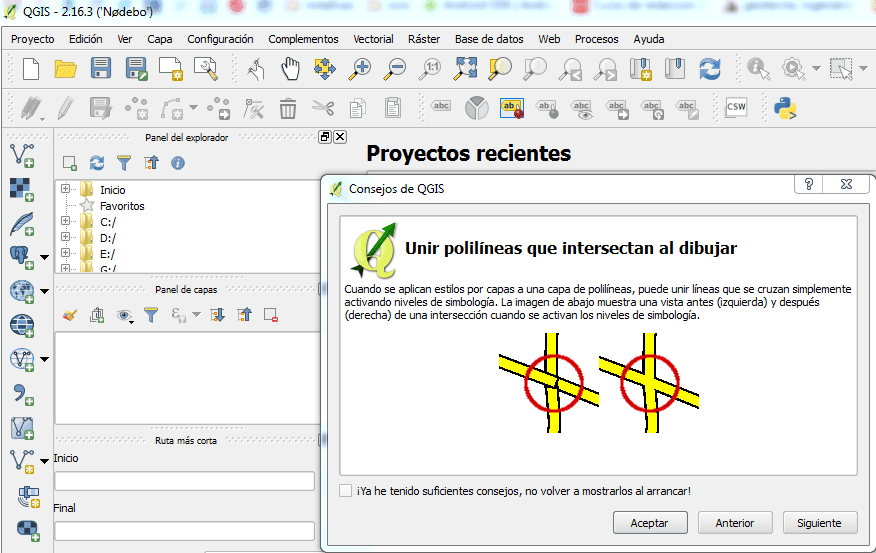The height and width of the screenshot is (553, 876).
Task: Save the current project
Action: tap(101, 68)
